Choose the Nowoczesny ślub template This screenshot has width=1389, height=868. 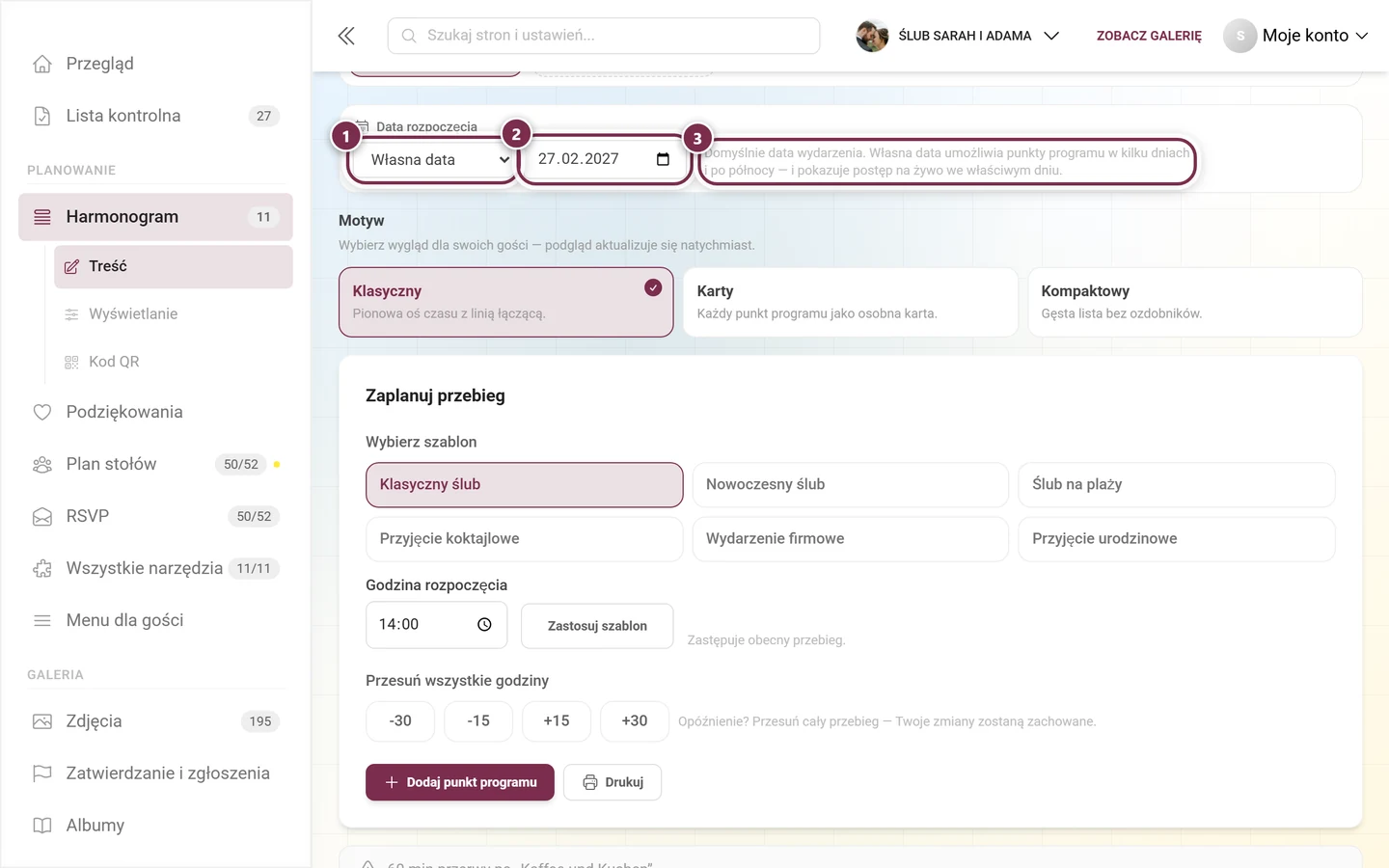tap(850, 484)
